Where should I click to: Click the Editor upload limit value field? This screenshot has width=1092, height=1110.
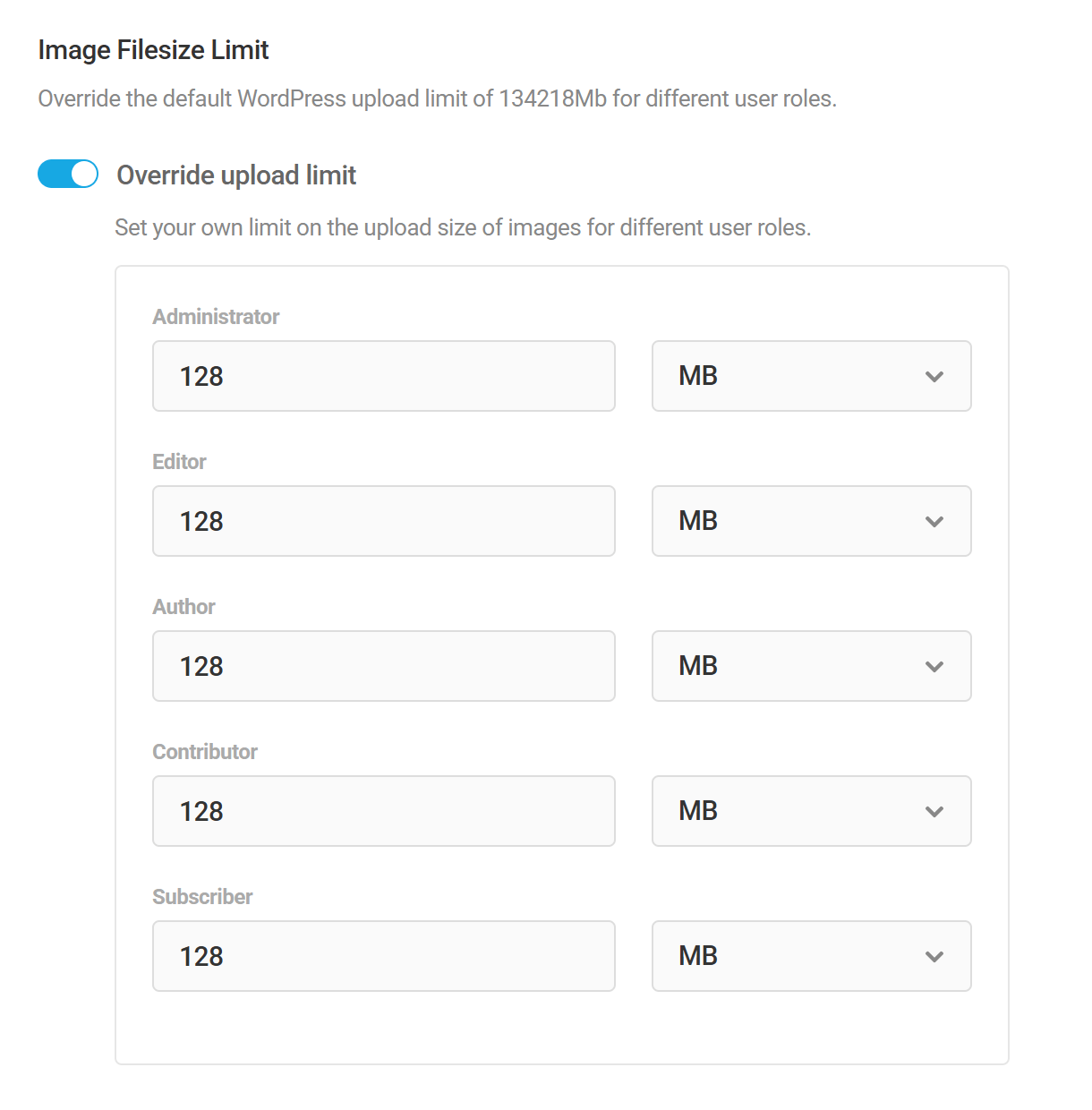coord(383,521)
